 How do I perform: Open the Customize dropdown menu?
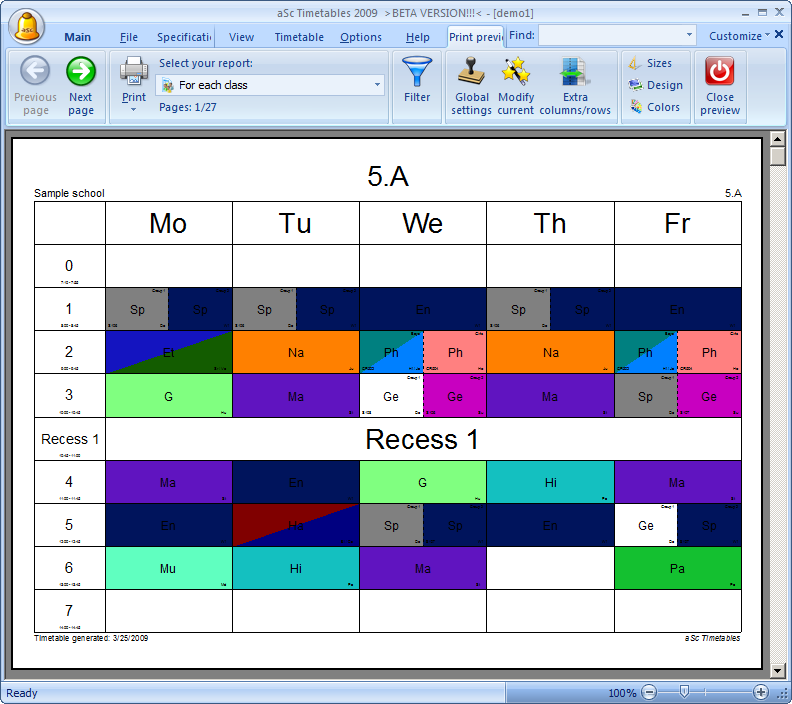coord(740,36)
